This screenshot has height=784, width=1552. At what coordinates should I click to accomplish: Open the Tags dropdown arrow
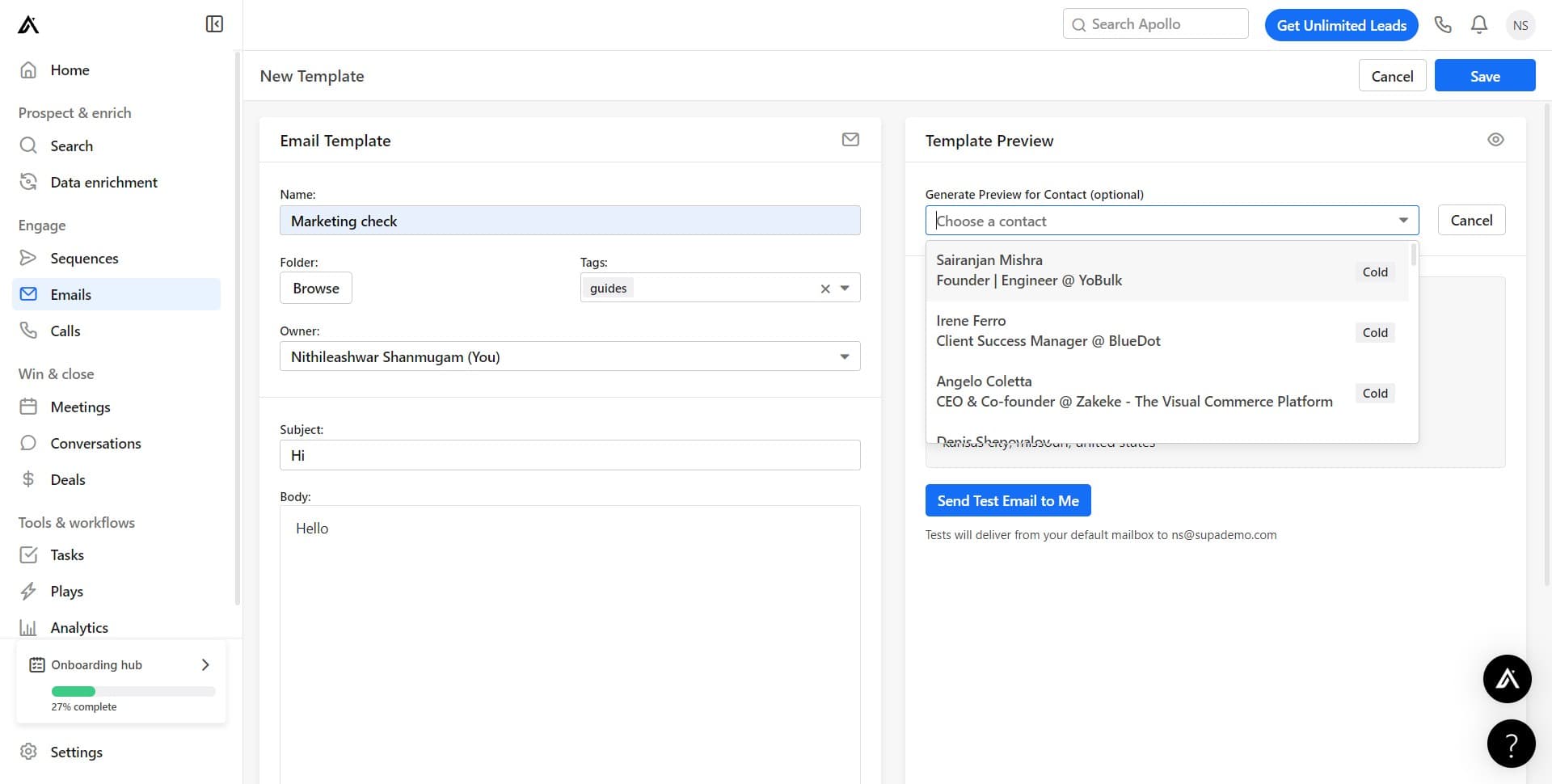click(846, 288)
